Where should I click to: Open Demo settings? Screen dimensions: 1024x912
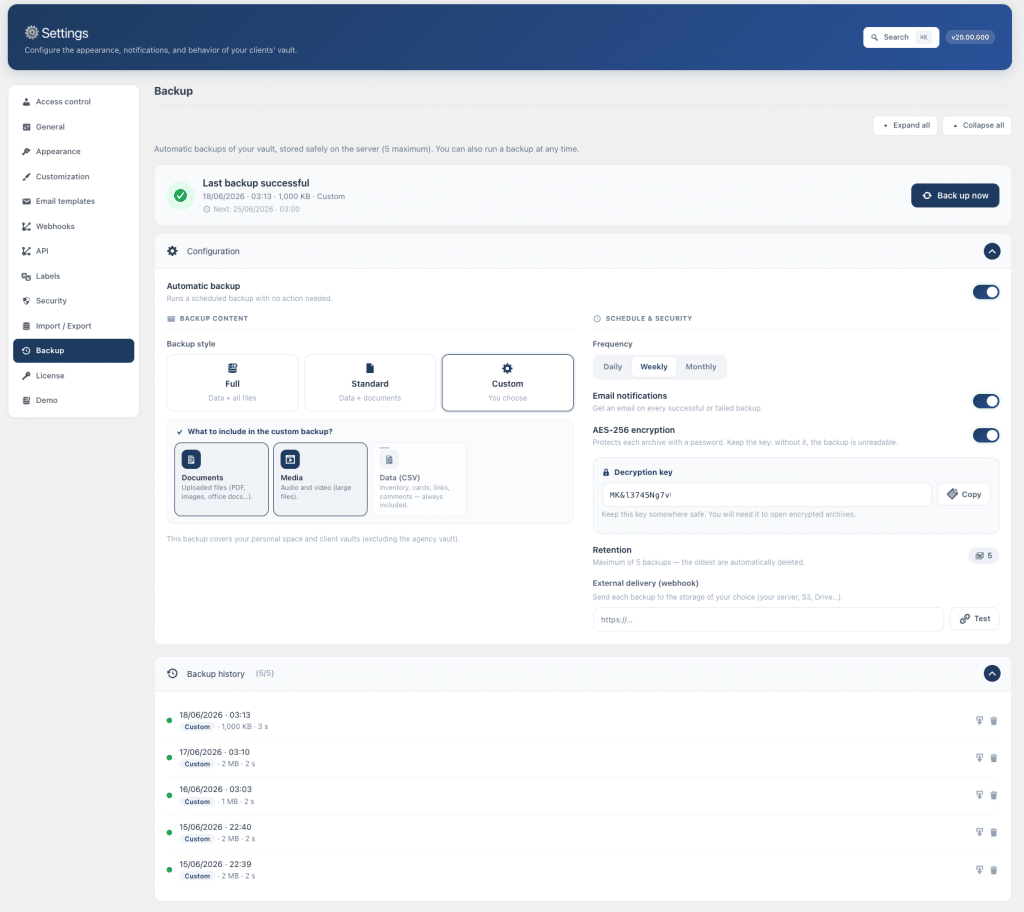pos(74,400)
